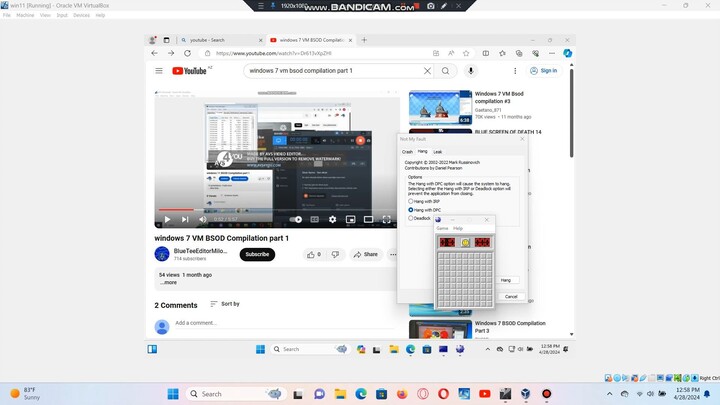This screenshot has width=720, height=405.
Task: Open the Hang tab in Not My Fault
Action: [x=422, y=151]
